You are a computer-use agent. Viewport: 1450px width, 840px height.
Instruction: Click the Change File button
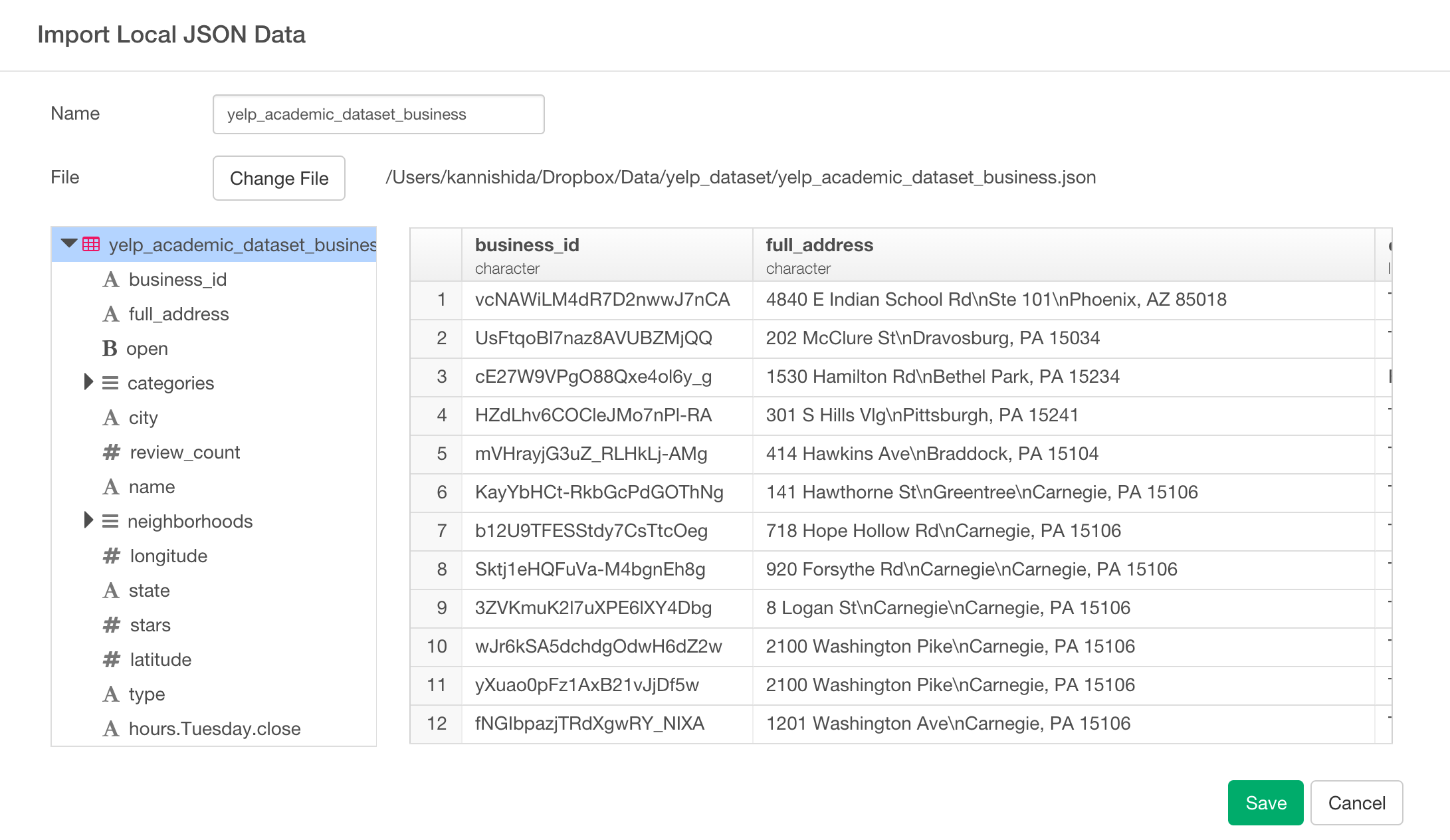point(278,177)
